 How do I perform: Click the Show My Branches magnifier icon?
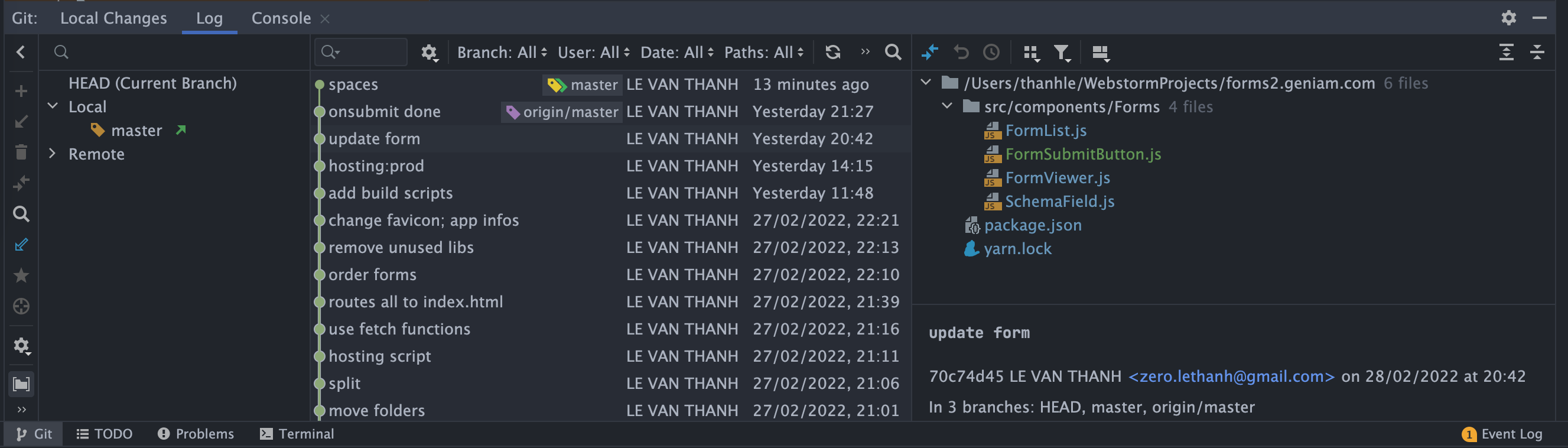[x=21, y=213]
